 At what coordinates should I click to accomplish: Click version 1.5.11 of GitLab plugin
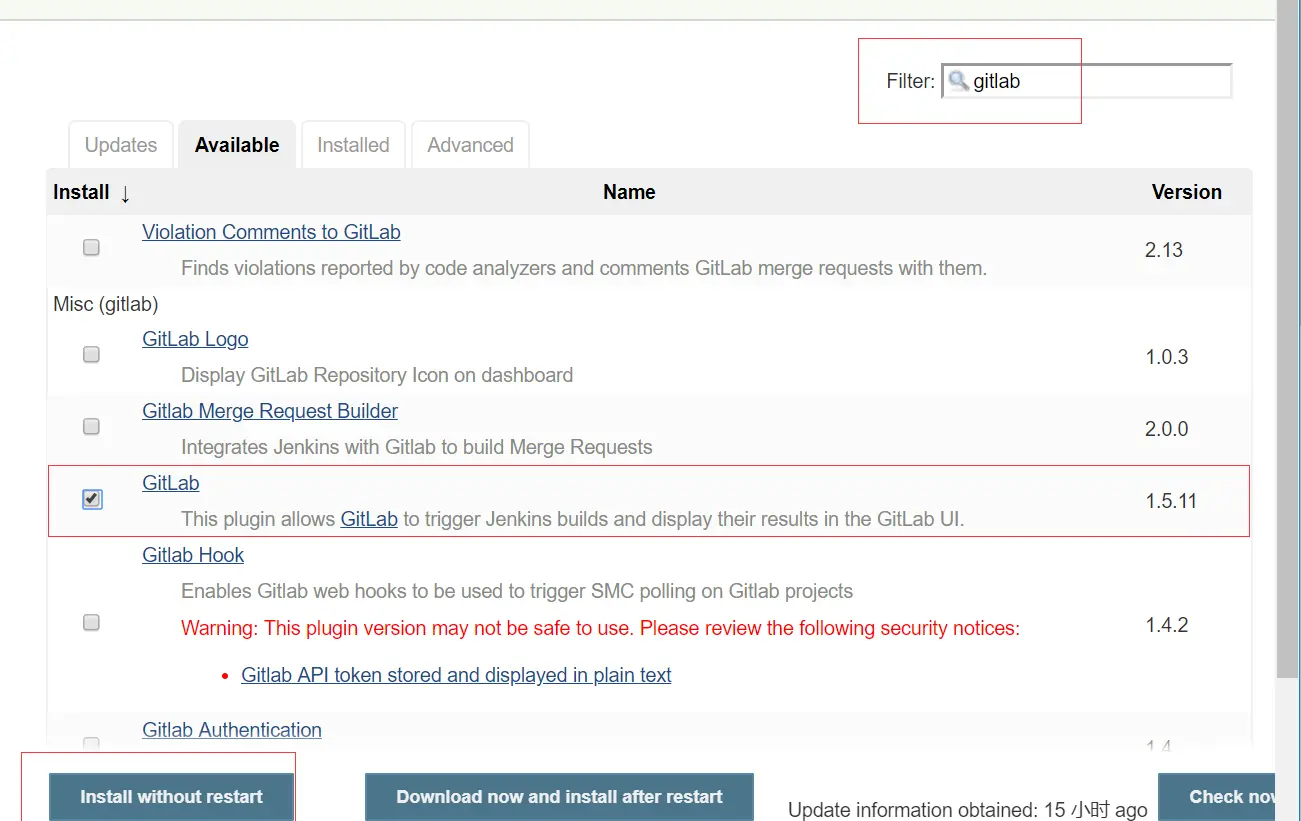pos(1171,501)
